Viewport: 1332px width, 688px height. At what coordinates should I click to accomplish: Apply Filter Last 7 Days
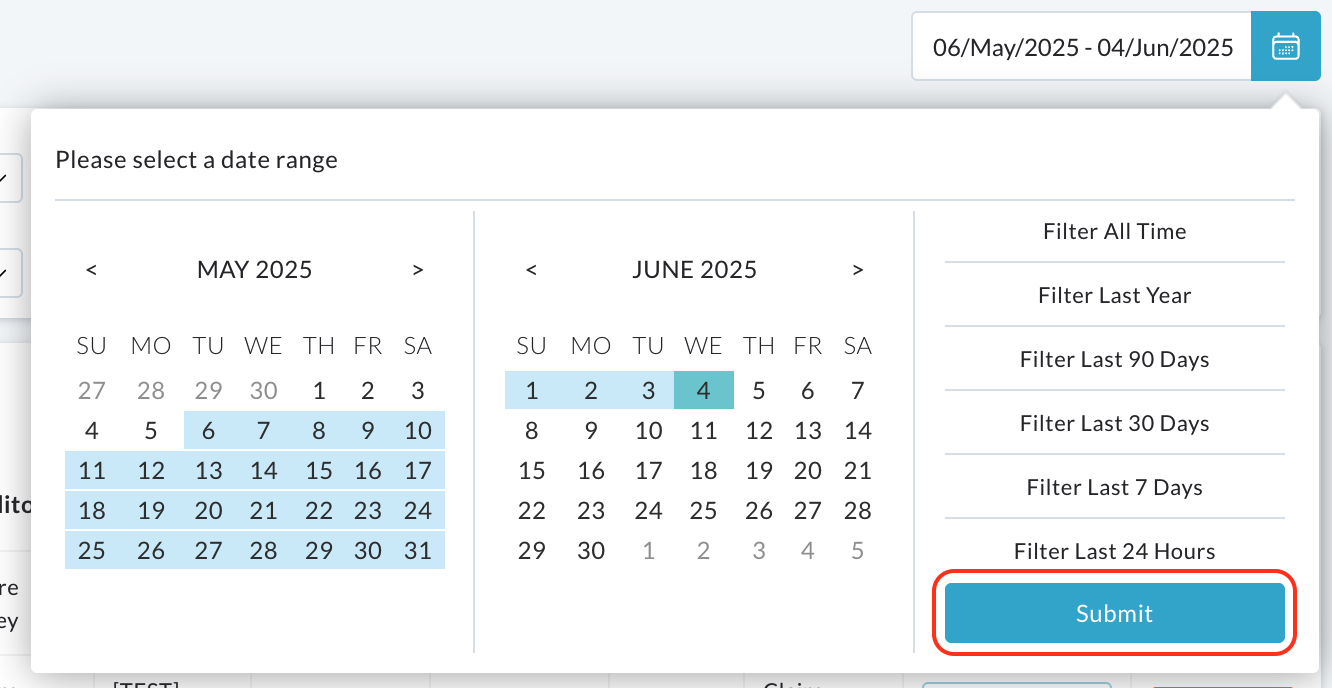1114,487
